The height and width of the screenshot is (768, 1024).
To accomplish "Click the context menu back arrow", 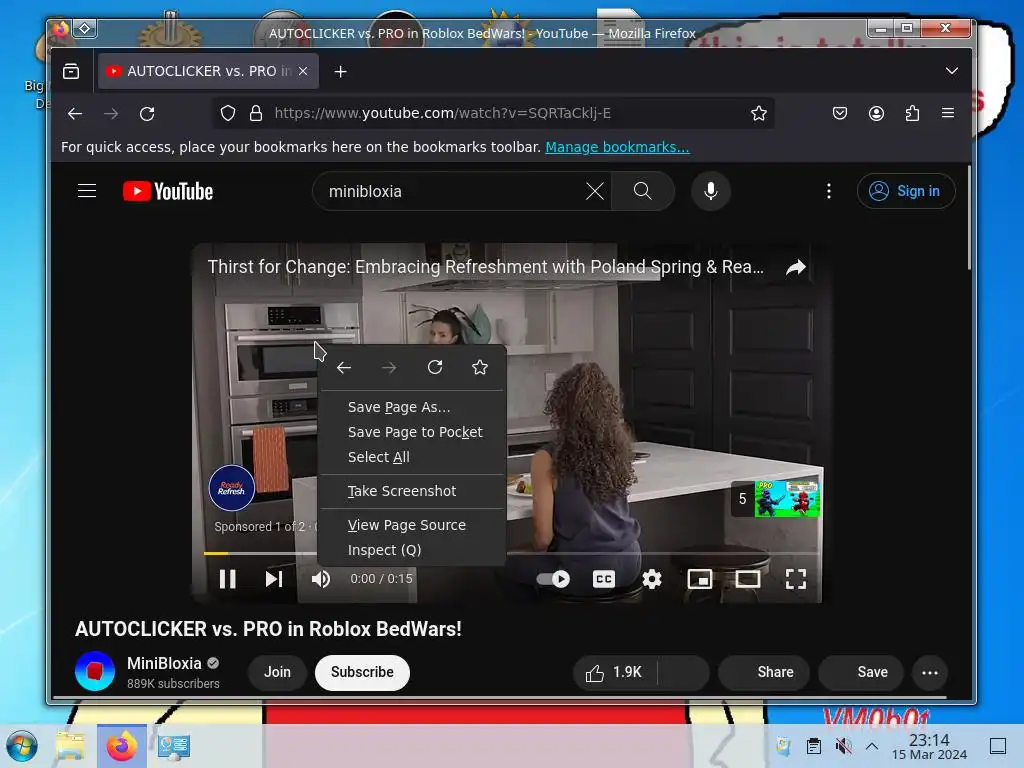I will click(x=344, y=368).
